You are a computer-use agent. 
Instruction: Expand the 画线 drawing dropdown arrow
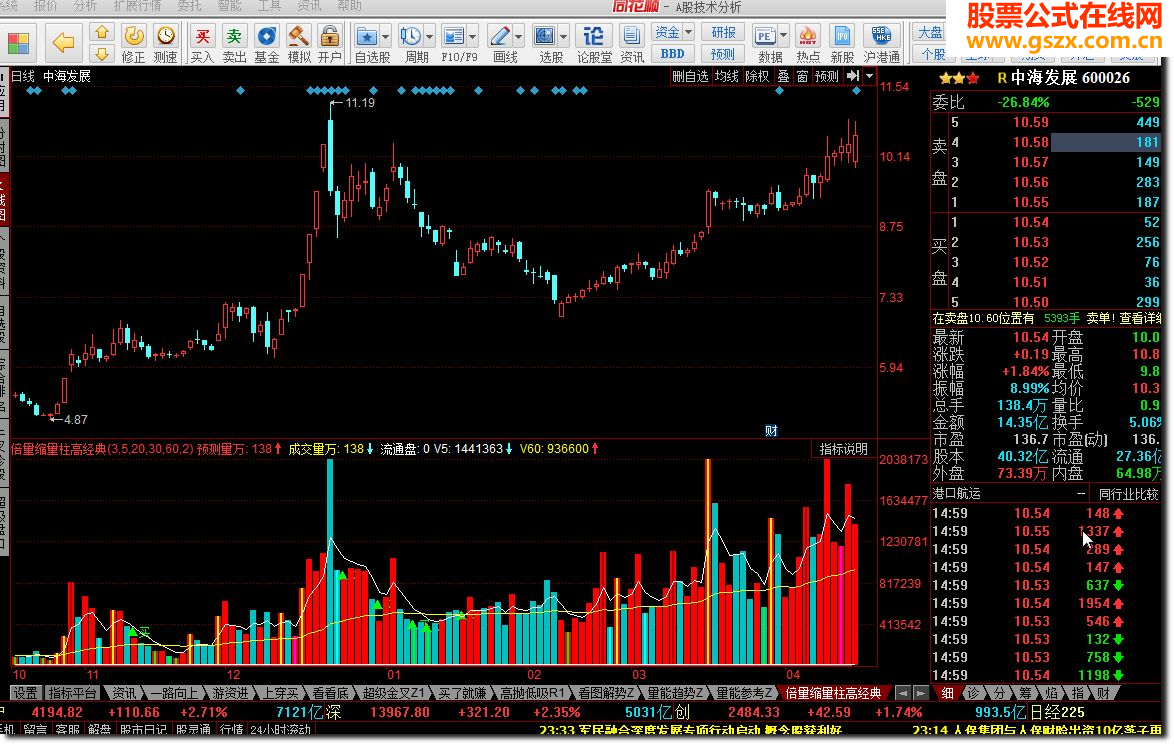[x=518, y=36]
